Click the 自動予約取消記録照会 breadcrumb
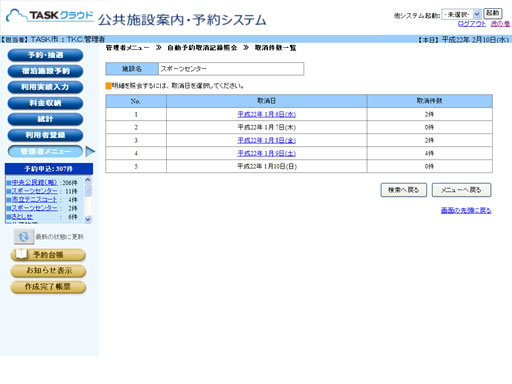512x384 pixels. [202, 48]
